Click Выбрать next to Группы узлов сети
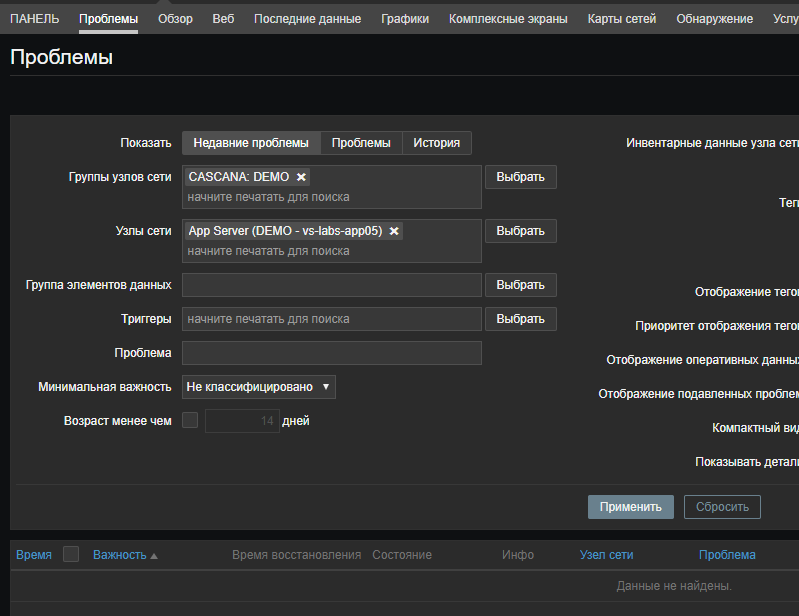The image size is (799, 616). click(520, 177)
